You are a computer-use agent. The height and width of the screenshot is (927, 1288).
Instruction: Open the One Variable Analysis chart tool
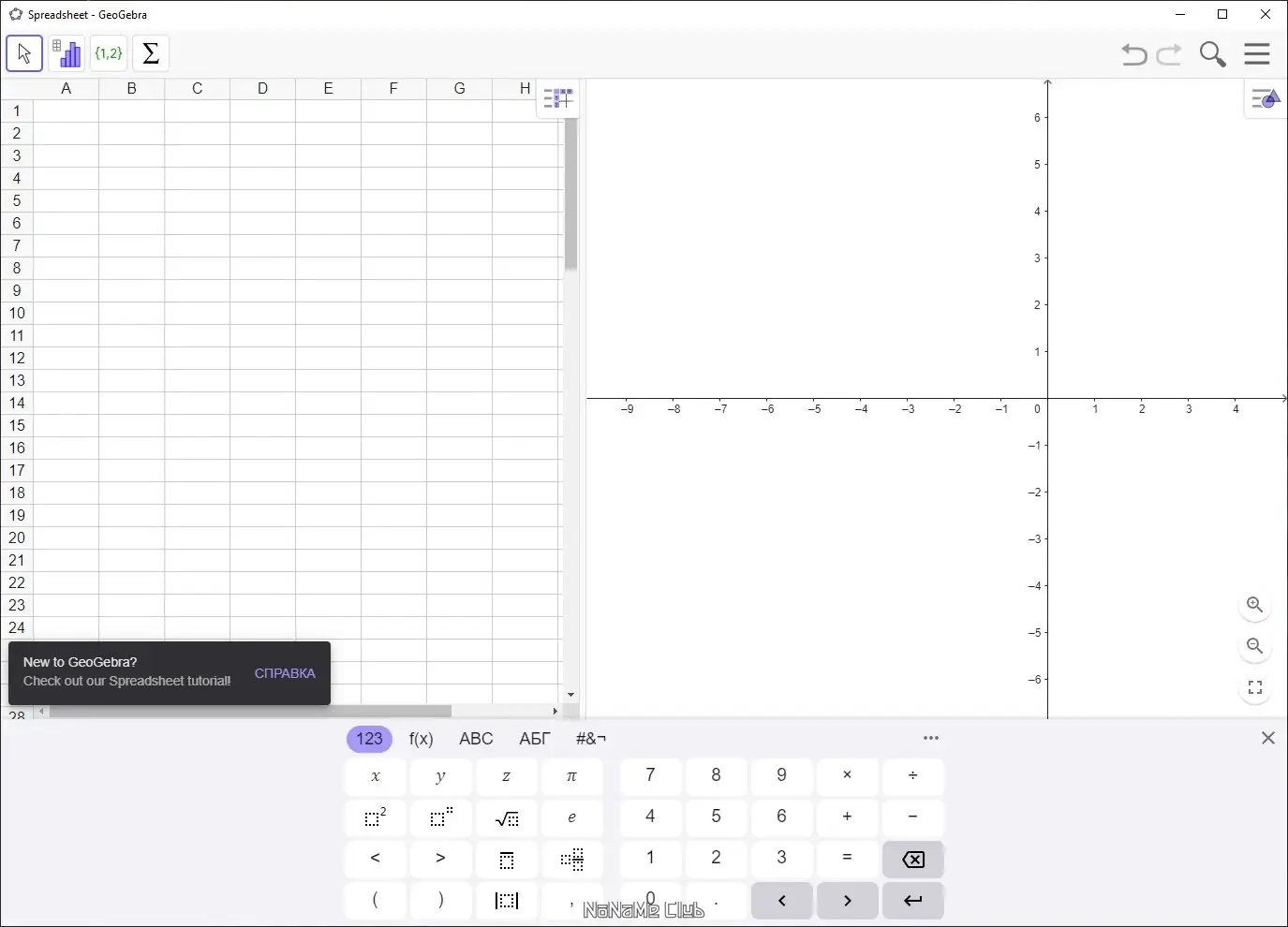click(x=67, y=53)
